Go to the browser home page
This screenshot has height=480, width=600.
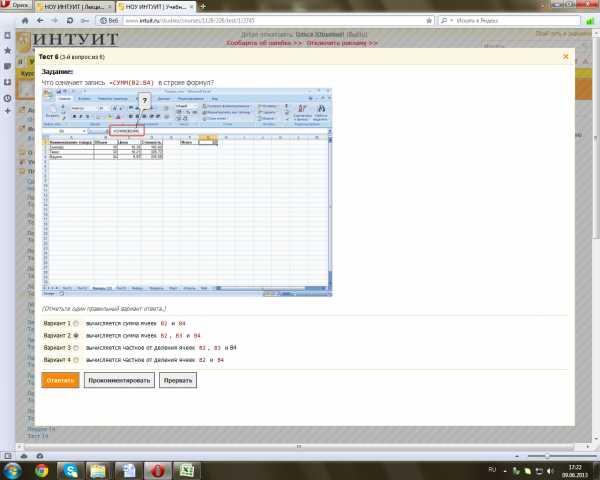pyautogui.click(x=25, y=21)
